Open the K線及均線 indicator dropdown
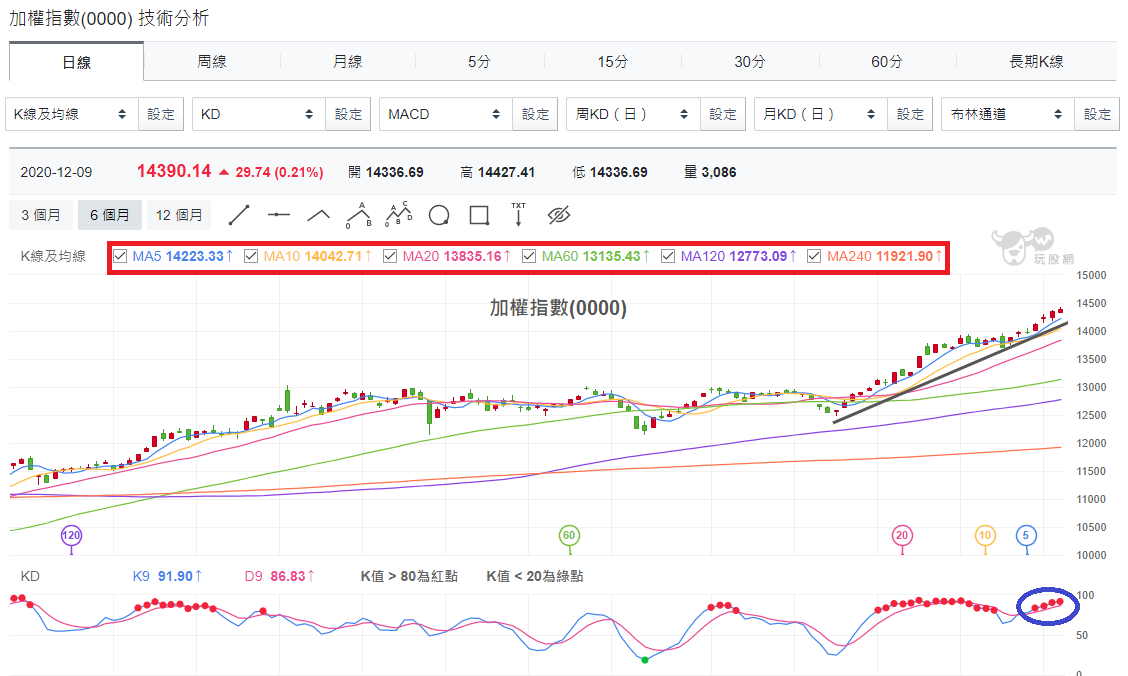This screenshot has width=1128, height=676. [71, 114]
